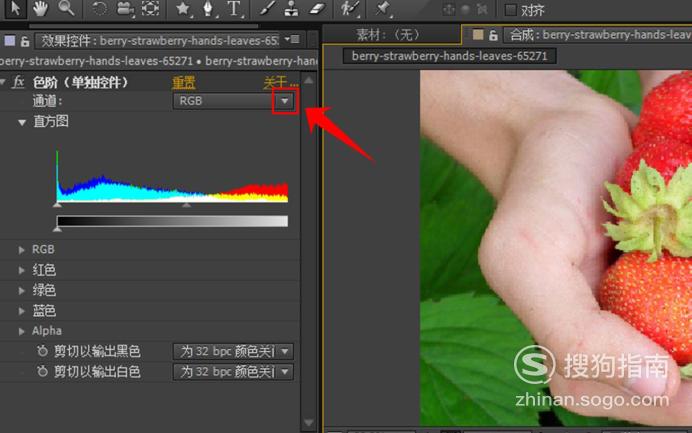Select the Roto Brush tool

[x=349, y=9]
